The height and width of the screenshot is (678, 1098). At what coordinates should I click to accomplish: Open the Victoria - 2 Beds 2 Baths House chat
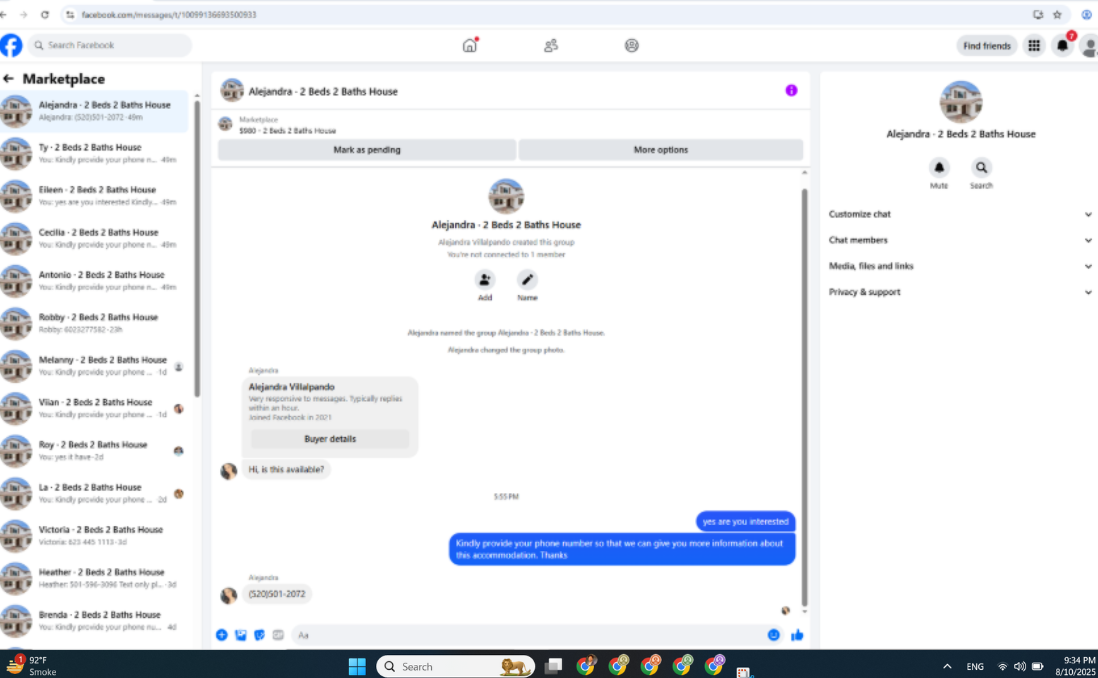point(95,536)
